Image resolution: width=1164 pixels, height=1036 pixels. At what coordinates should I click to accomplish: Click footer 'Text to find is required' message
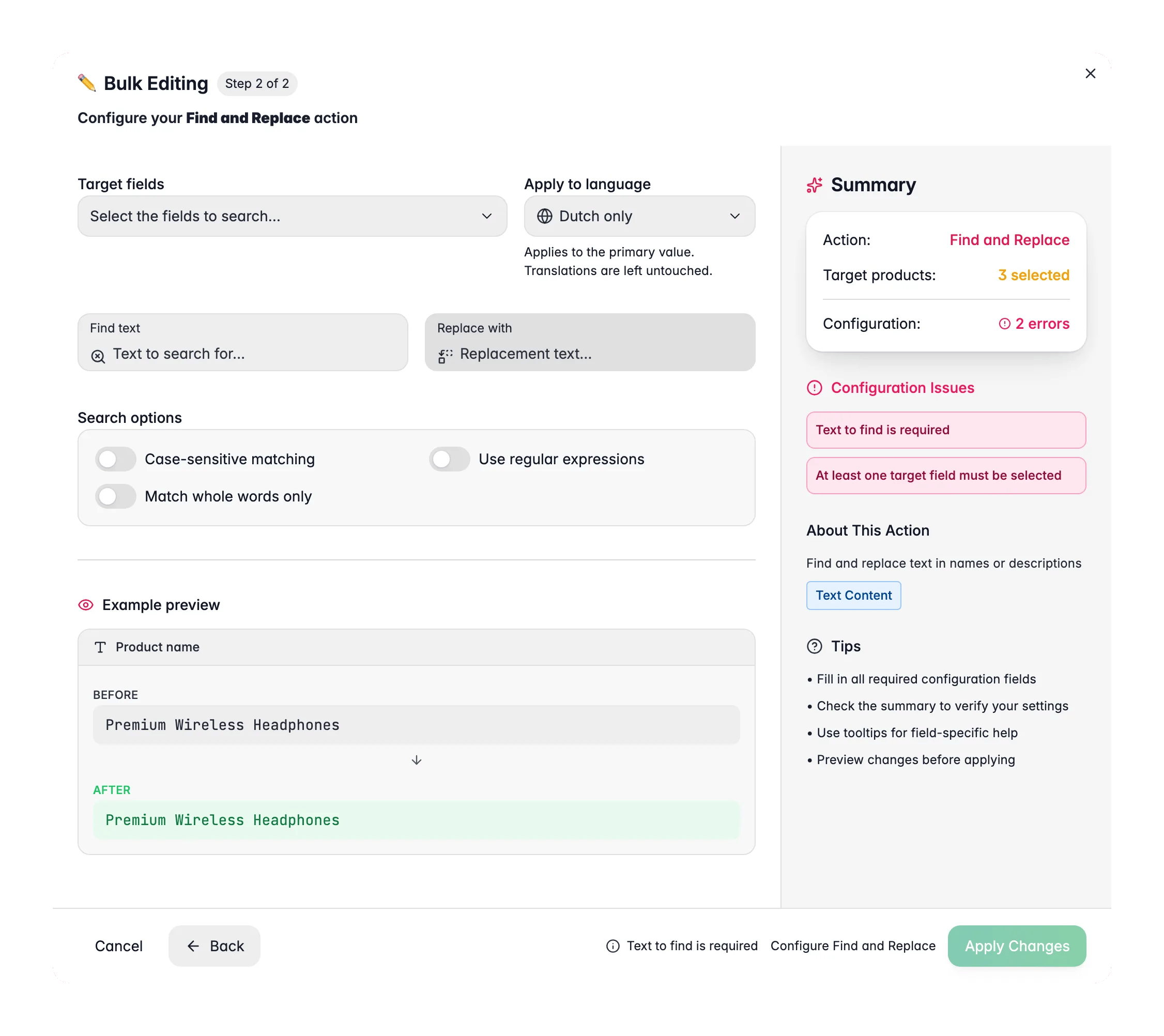pos(692,946)
